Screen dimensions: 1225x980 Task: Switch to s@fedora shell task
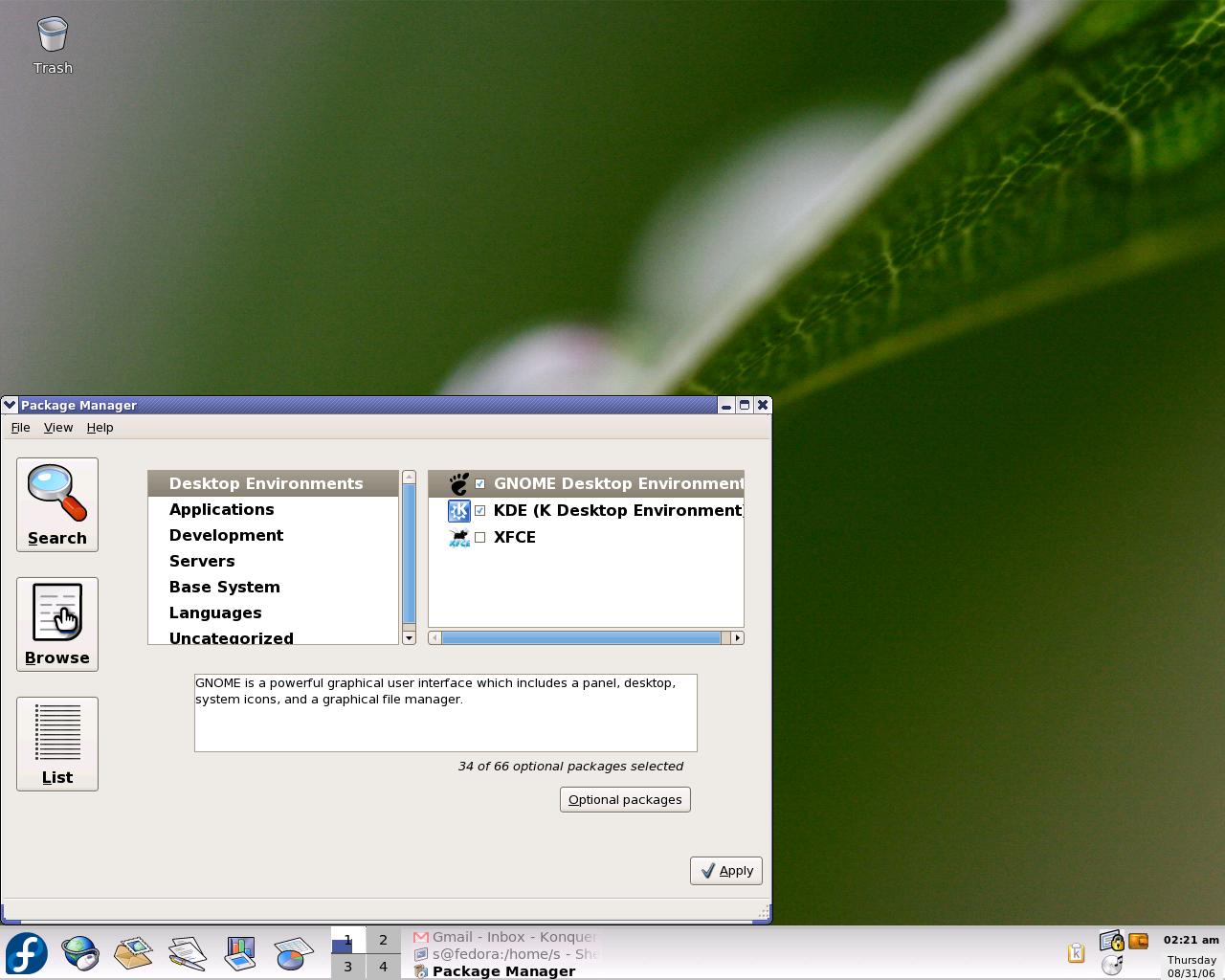[x=506, y=954]
